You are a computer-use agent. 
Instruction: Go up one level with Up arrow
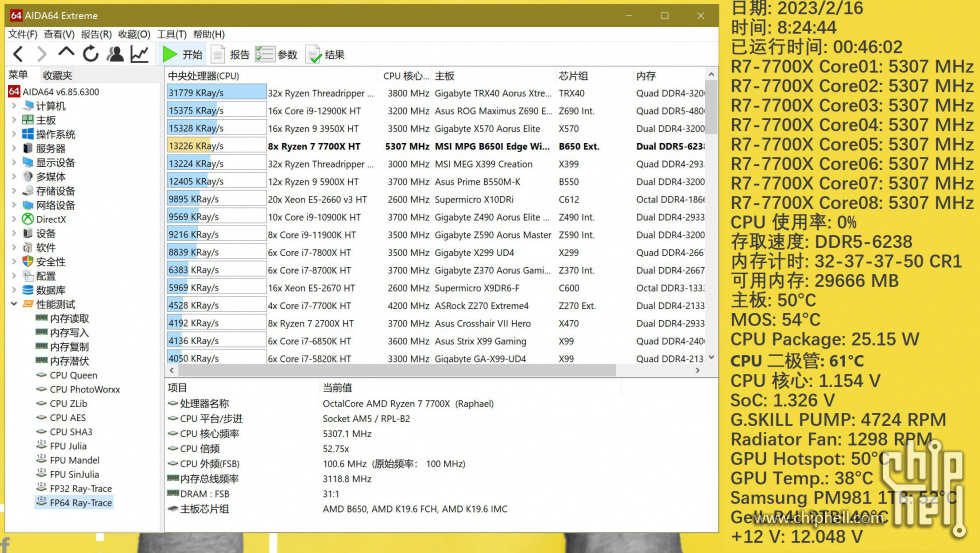point(66,54)
